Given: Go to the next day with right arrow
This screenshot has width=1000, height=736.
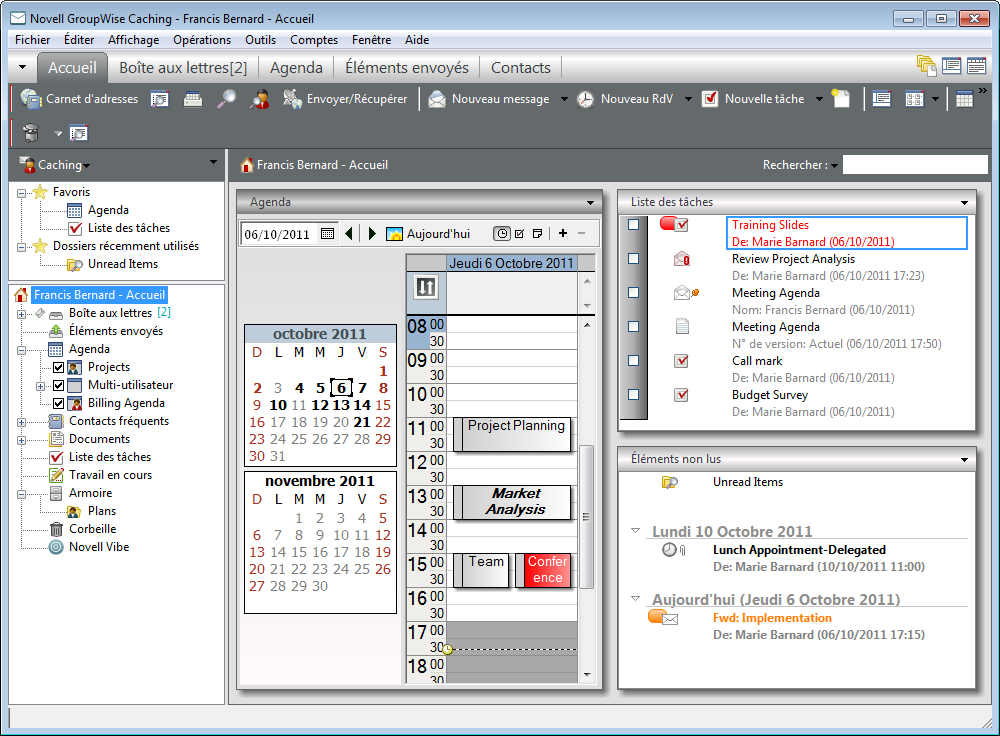Looking at the screenshot, I should click(372, 233).
